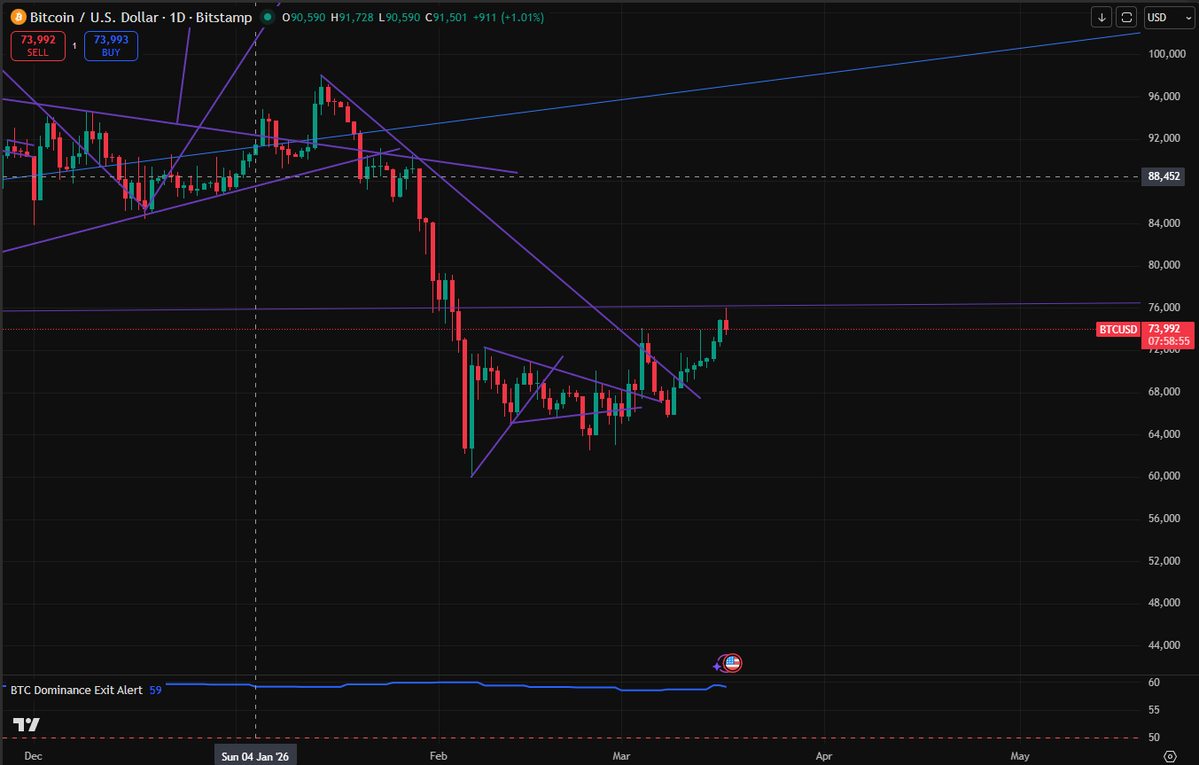Click the 88,452 crosshair price label
The height and width of the screenshot is (765, 1199).
click(x=1163, y=177)
